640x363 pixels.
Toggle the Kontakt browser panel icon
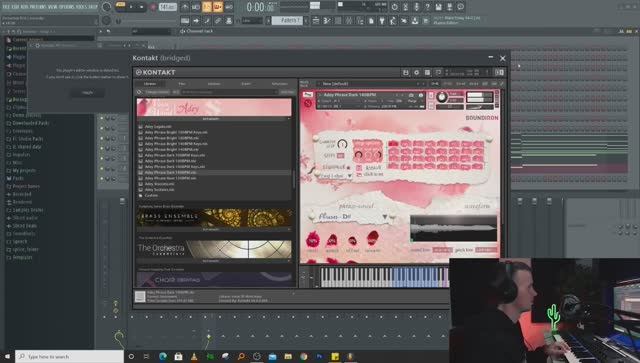coord(427,72)
